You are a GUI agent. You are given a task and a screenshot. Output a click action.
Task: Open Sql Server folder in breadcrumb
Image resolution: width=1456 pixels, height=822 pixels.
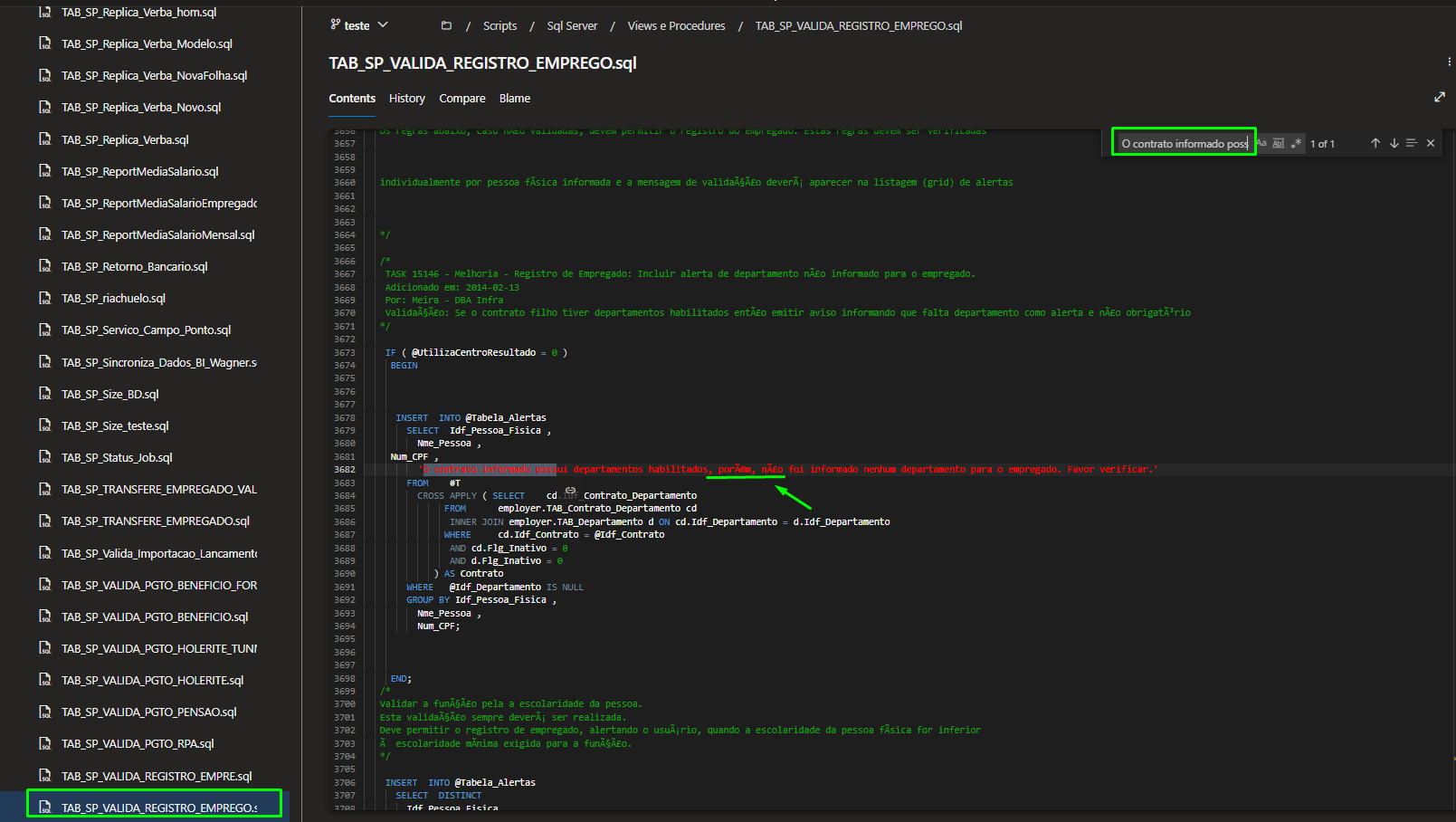coord(572,25)
